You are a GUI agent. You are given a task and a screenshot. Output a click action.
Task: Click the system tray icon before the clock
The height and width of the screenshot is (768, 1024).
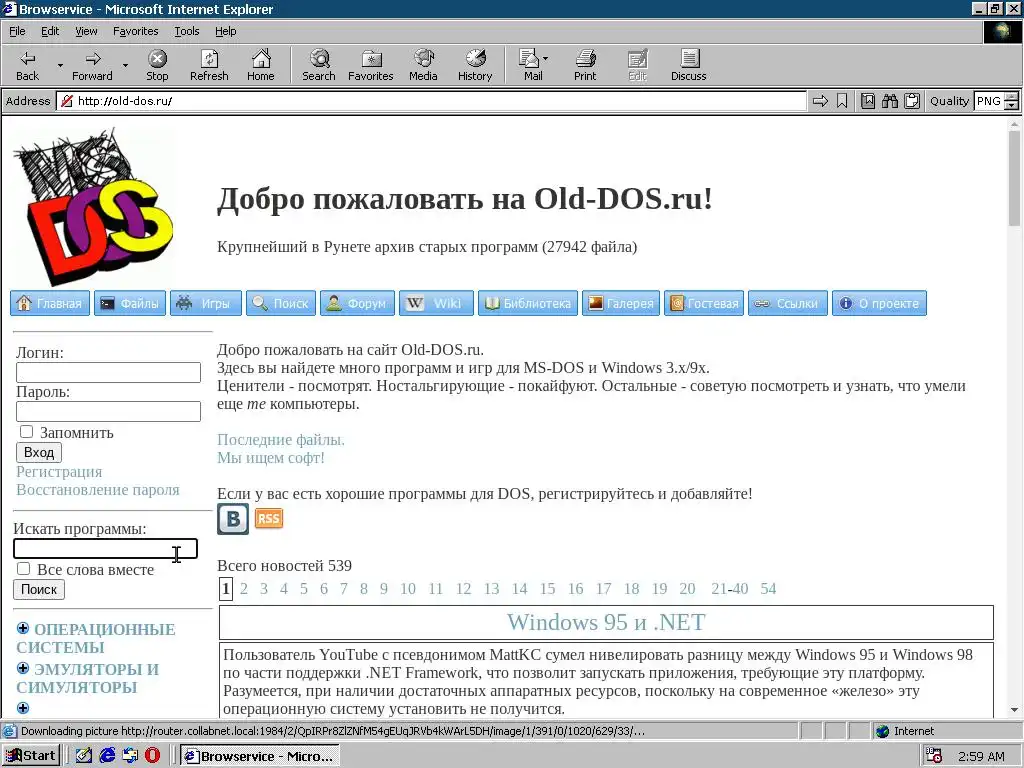[x=934, y=756]
